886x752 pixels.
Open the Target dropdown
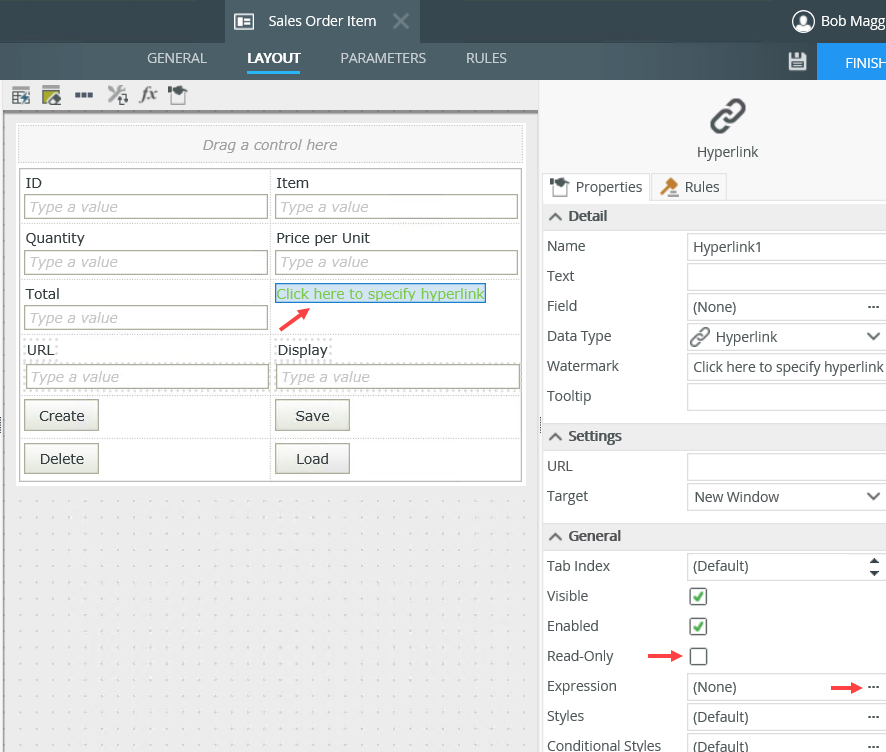point(786,497)
